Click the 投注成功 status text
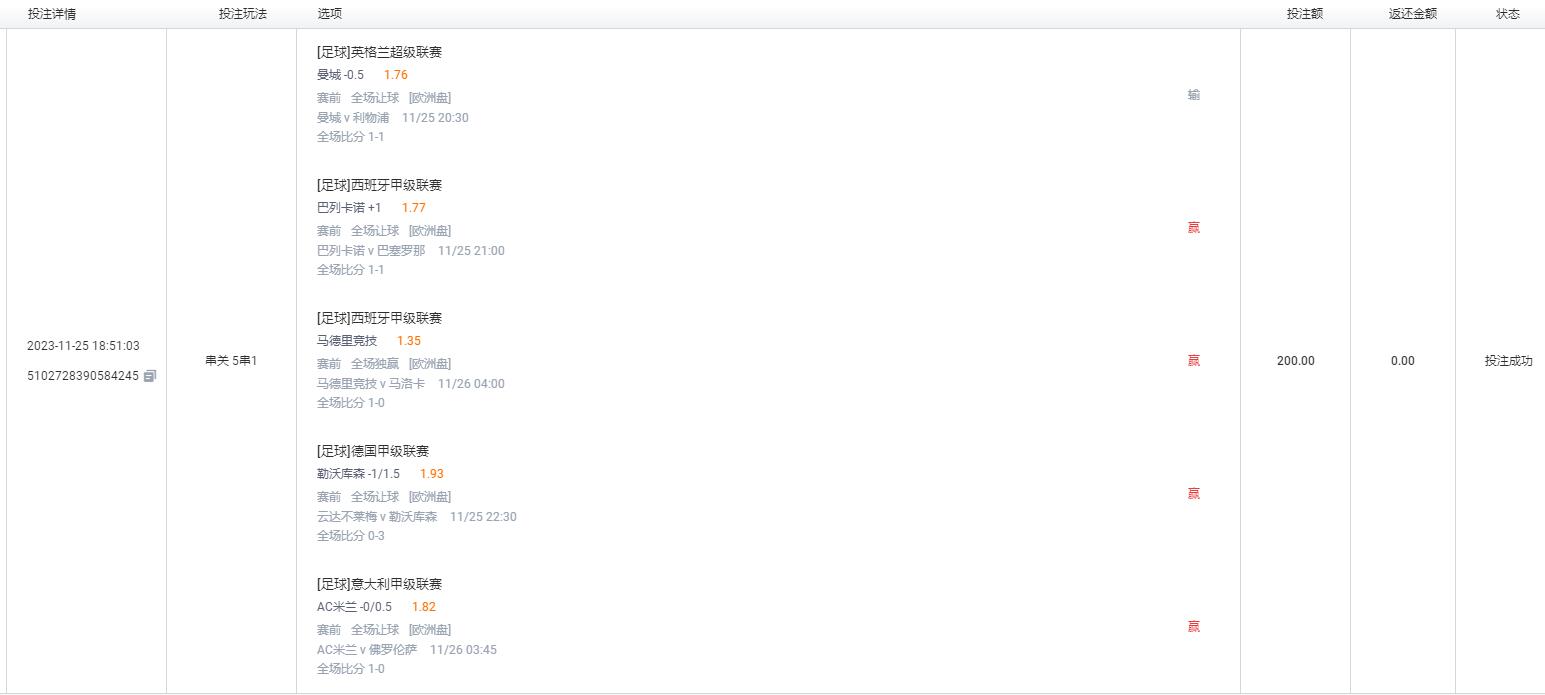Screen dimensions: 1545x695 point(1508,361)
